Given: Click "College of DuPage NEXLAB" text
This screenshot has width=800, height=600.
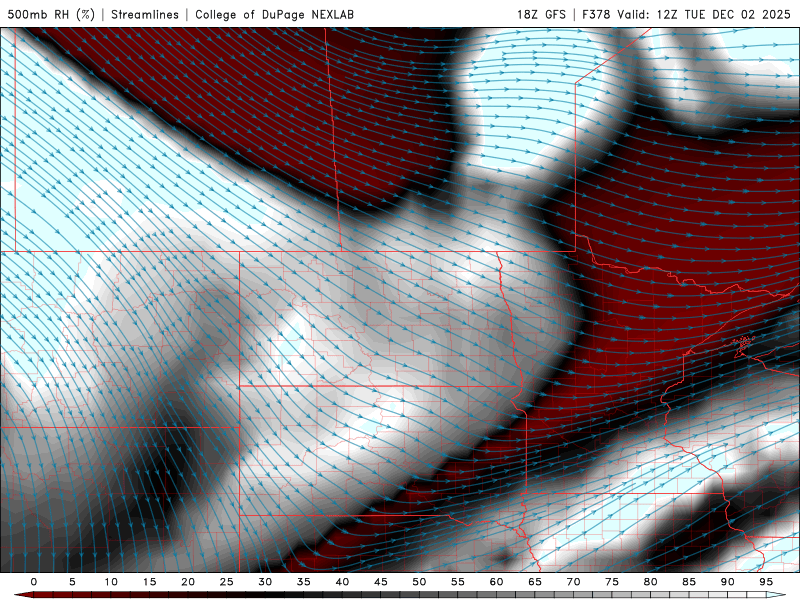Looking at the screenshot, I should tap(274, 14).
